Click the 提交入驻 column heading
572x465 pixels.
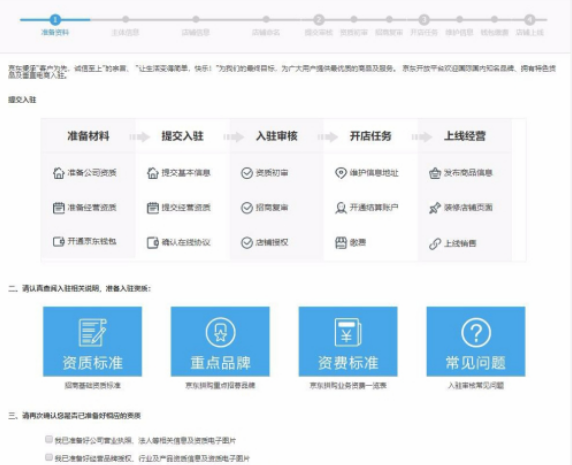tap(182, 136)
